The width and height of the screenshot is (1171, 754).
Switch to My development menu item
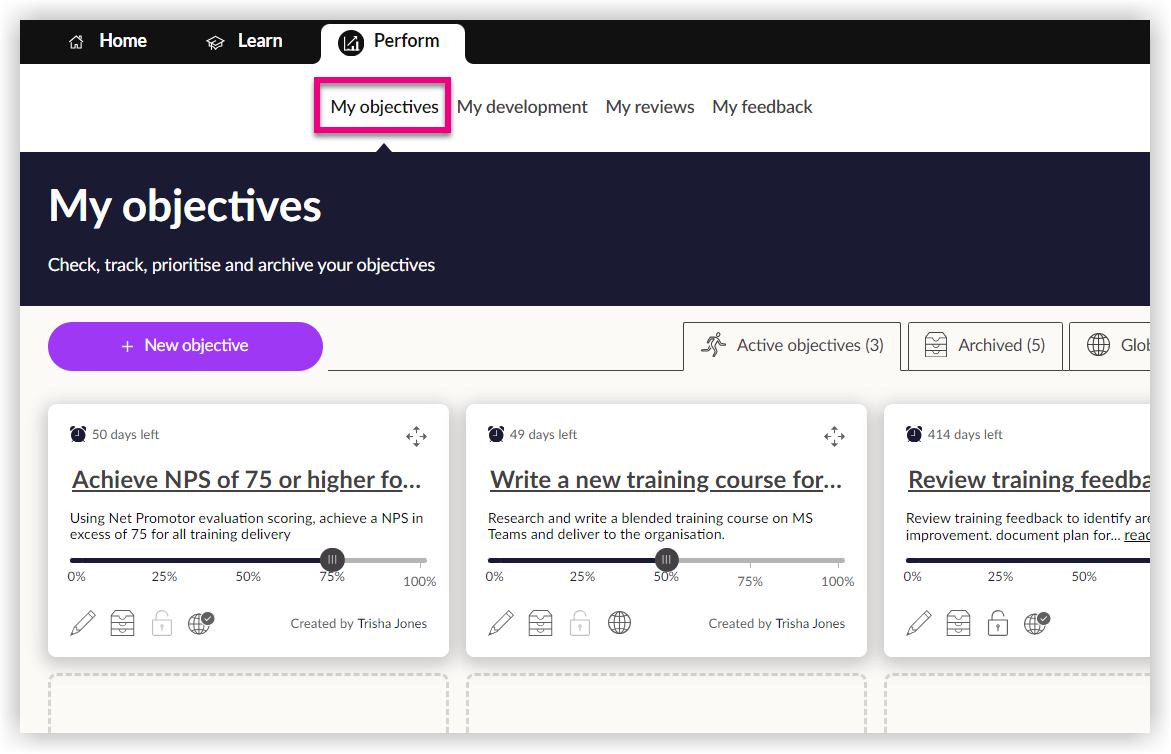tap(522, 107)
